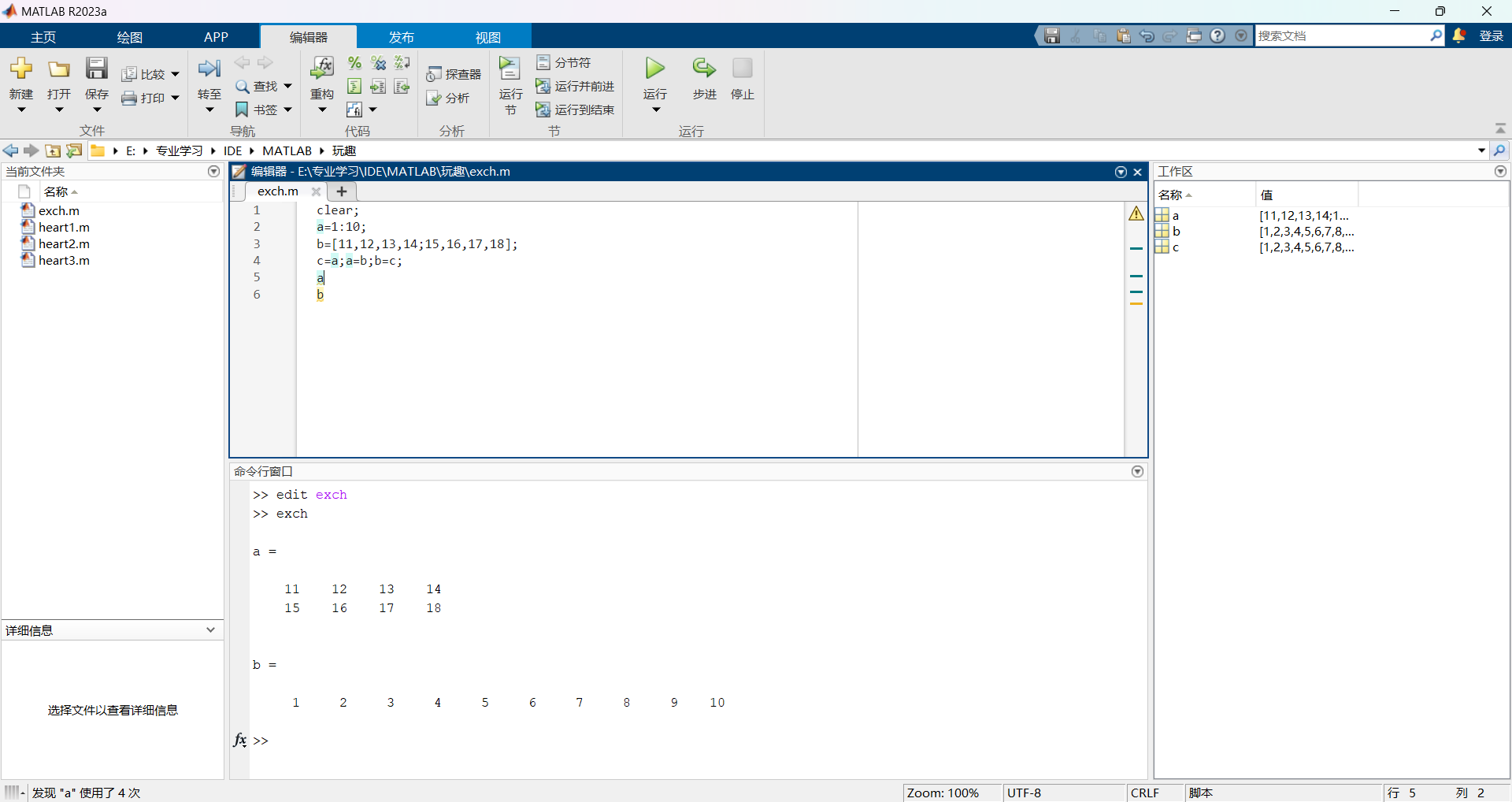The image size is (1512, 802).
Task: Open a file with the 打开 folder icon
Action: pyautogui.click(x=59, y=69)
